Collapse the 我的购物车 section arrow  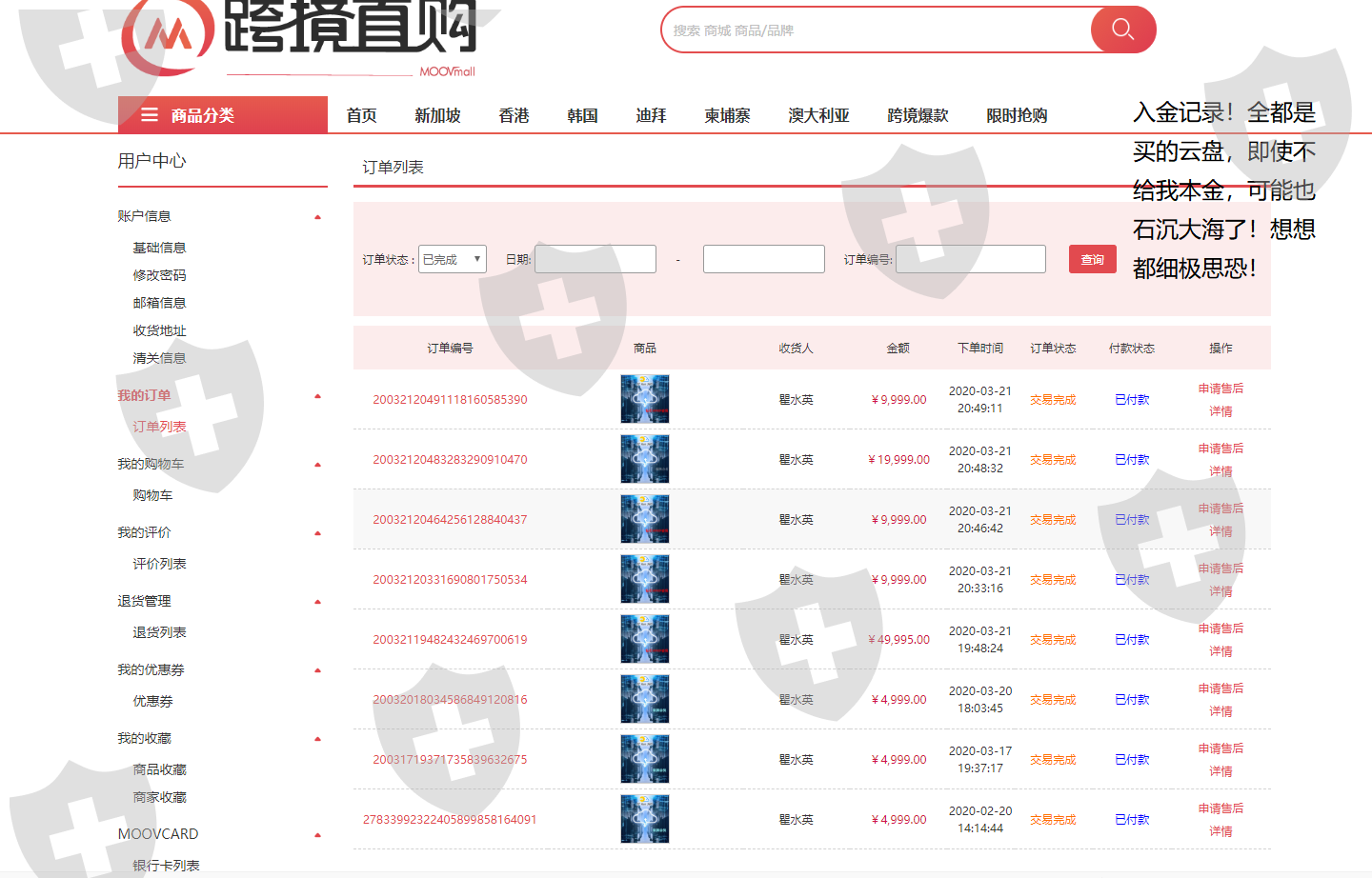tap(318, 465)
